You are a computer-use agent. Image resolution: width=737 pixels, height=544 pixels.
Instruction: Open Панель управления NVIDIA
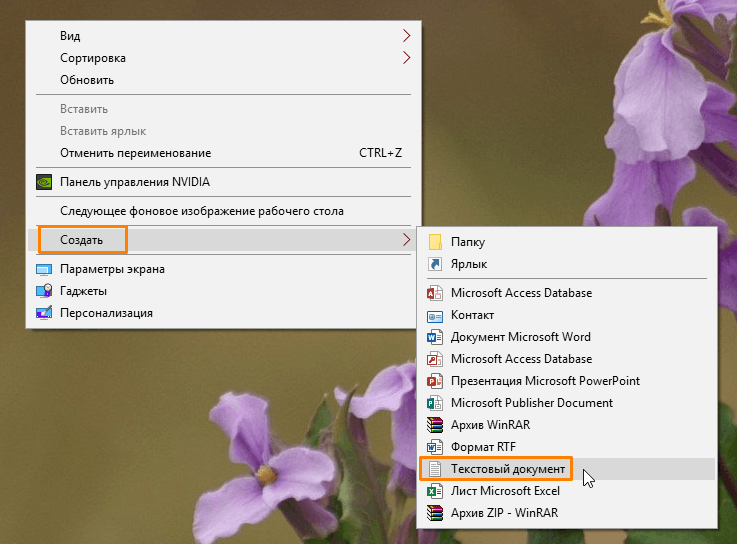tap(224, 182)
